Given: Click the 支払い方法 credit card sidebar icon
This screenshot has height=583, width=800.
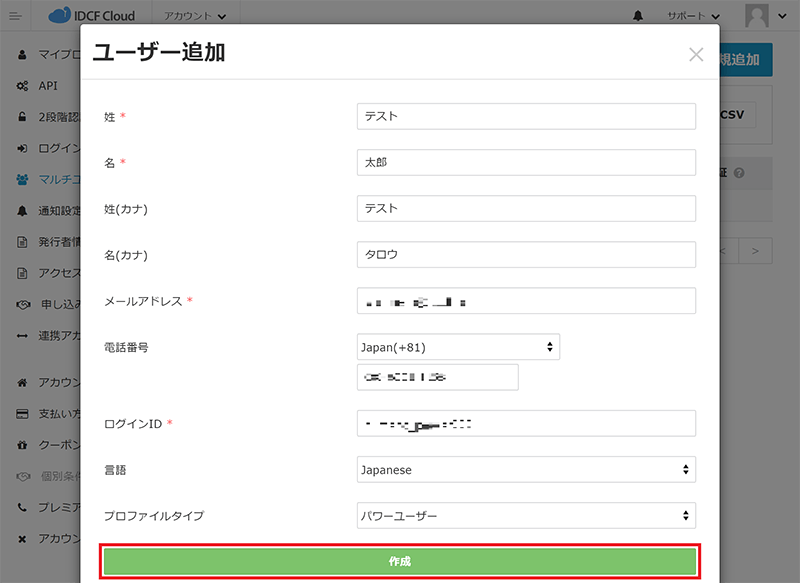Looking at the screenshot, I should click(x=22, y=414).
